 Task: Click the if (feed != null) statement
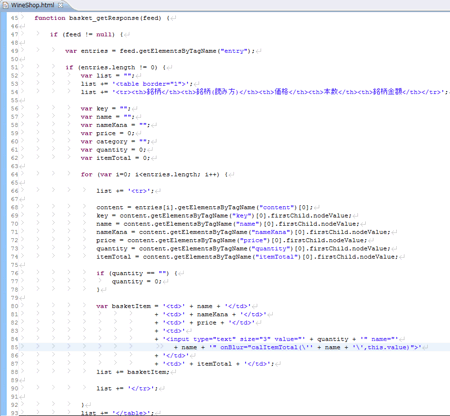82,34
